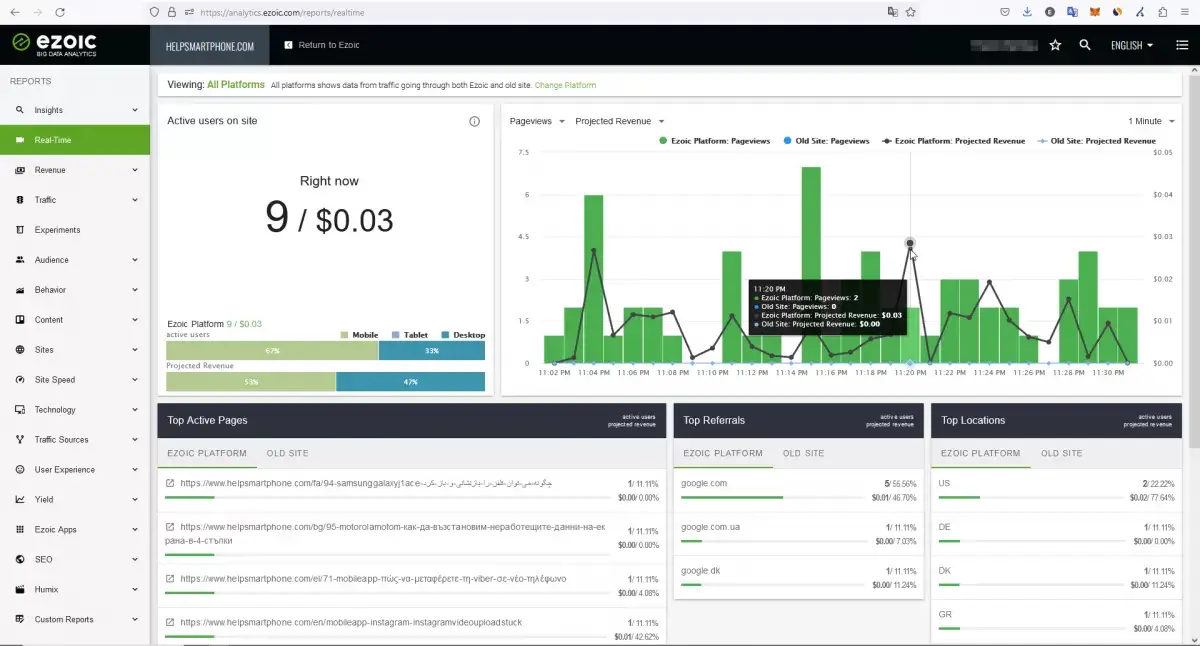This screenshot has height=646, width=1200.
Task: Click Return to Ezoic link
Action: pos(321,45)
